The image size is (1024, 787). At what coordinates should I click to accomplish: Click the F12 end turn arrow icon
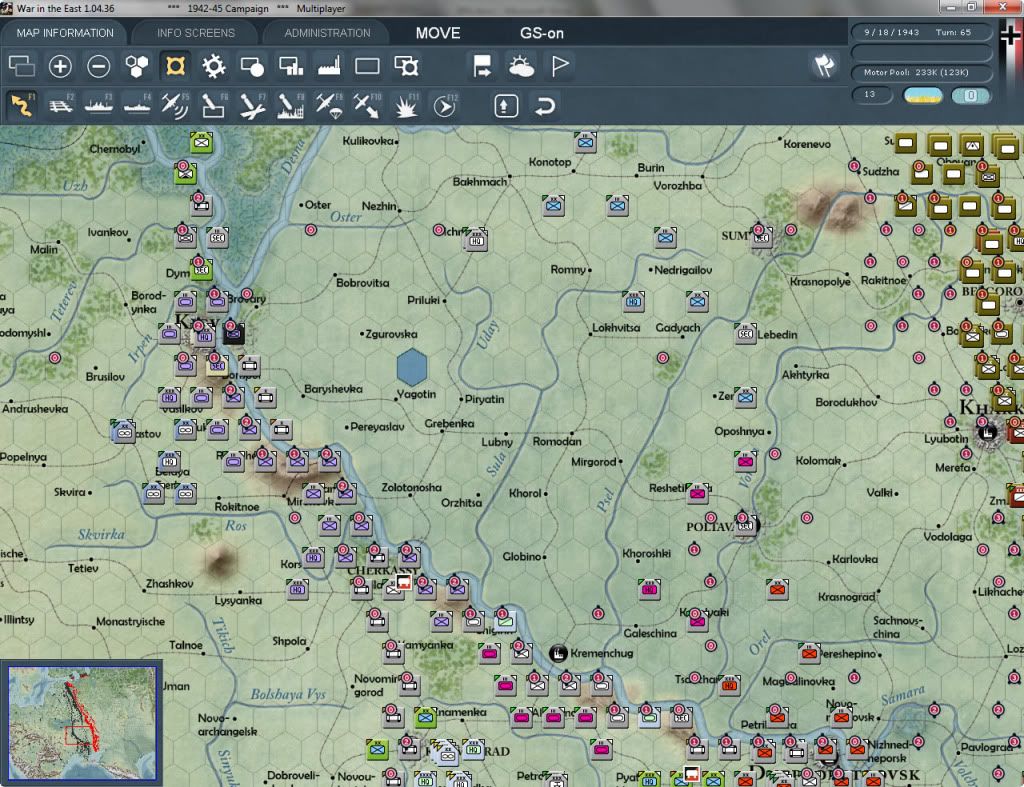point(445,105)
